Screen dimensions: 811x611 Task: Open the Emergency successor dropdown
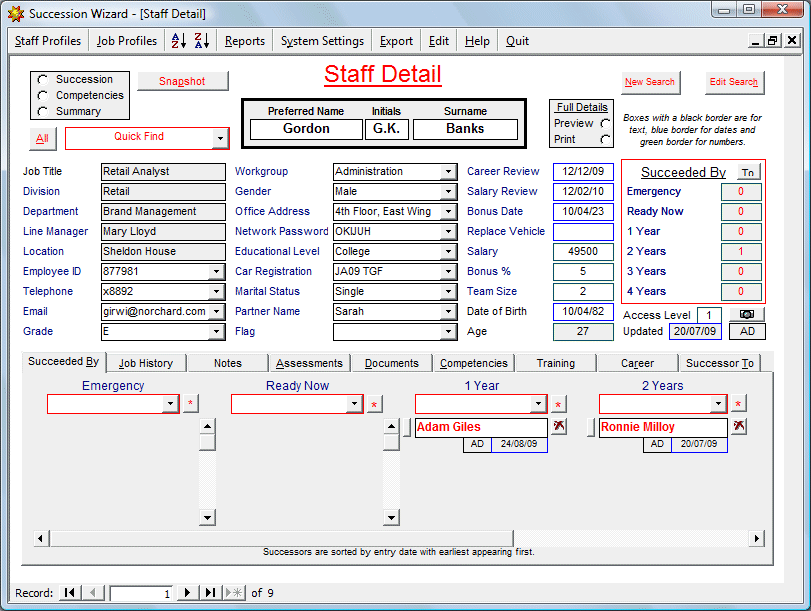coord(170,404)
